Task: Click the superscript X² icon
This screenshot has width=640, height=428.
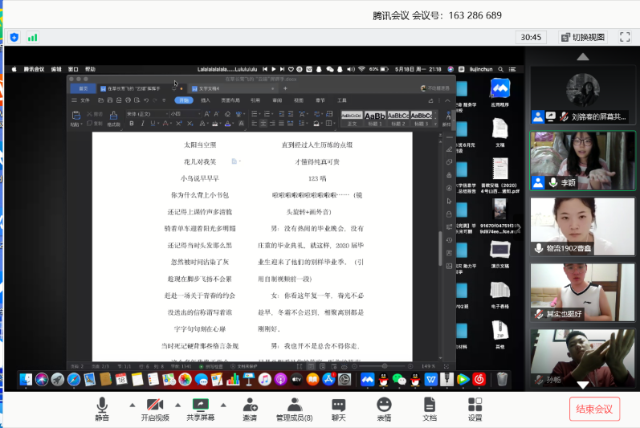Action: (179, 123)
